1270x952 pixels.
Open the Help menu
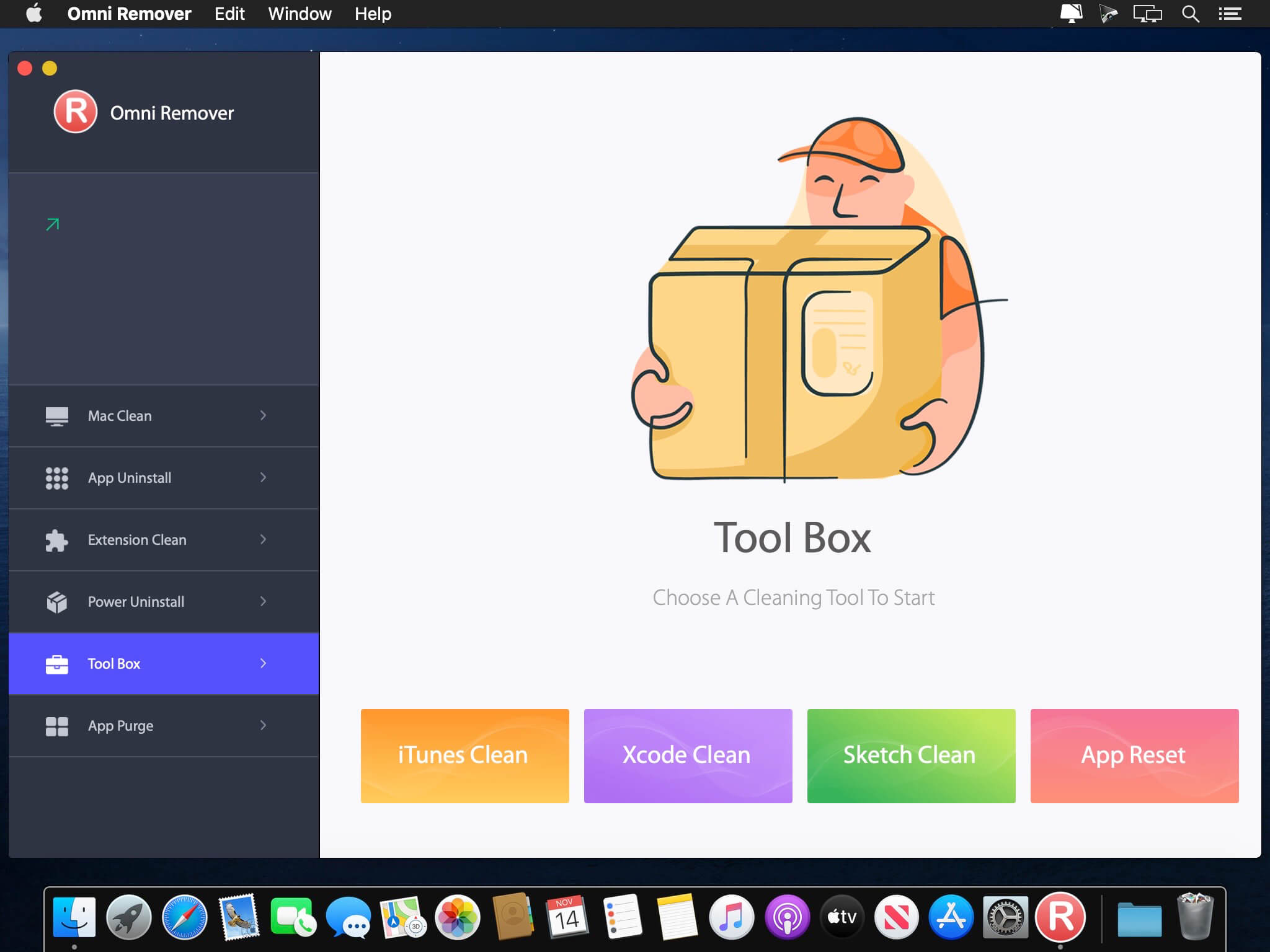pyautogui.click(x=373, y=13)
